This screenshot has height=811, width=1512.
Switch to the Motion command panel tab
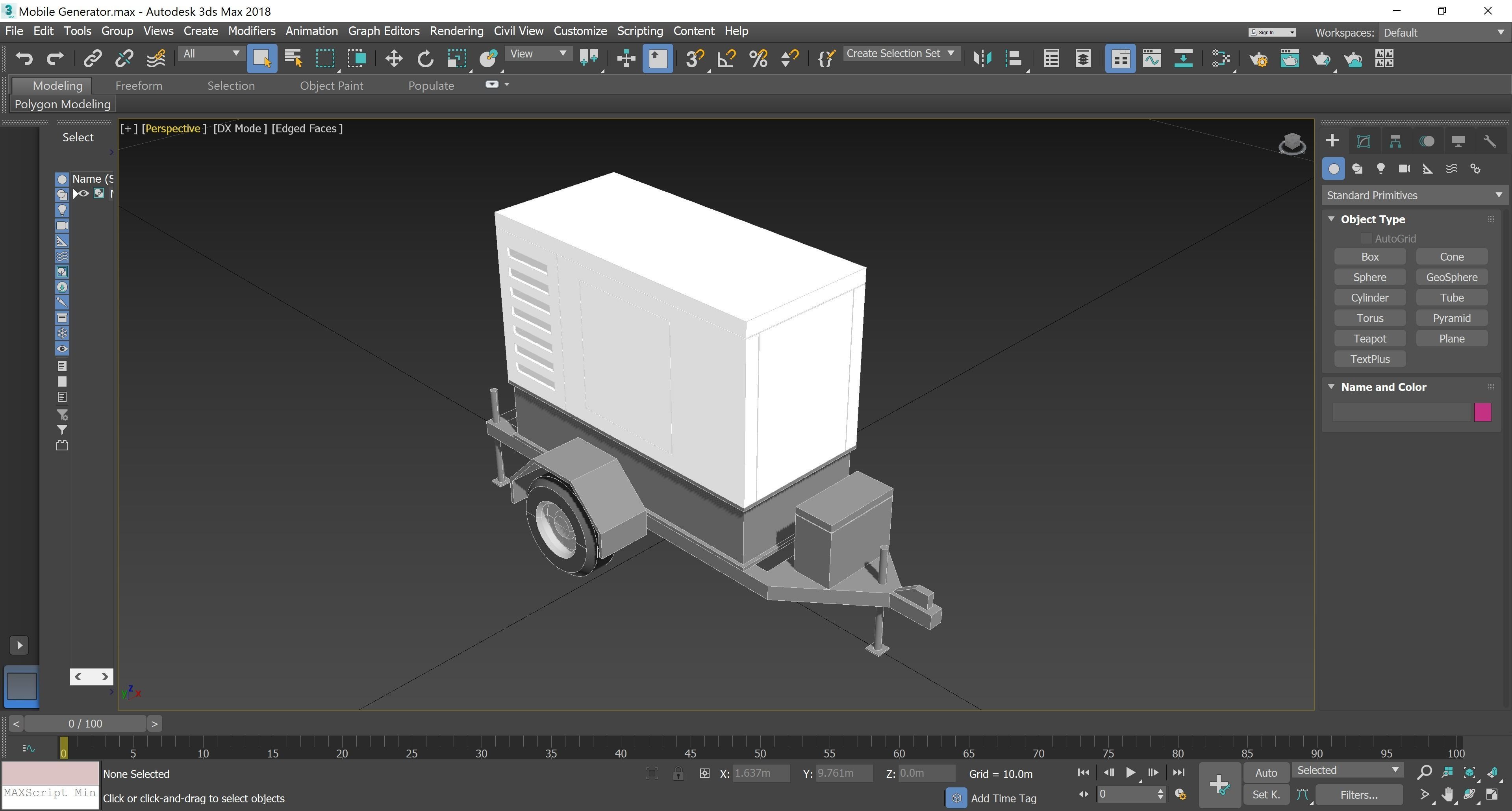point(1427,141)
